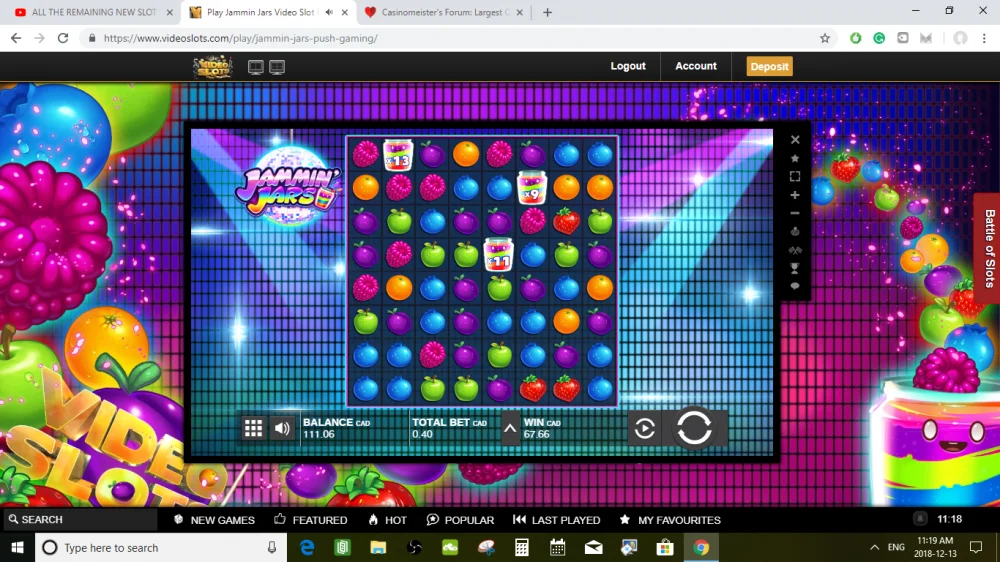Open the POPULAR games category

click(460, 520)
